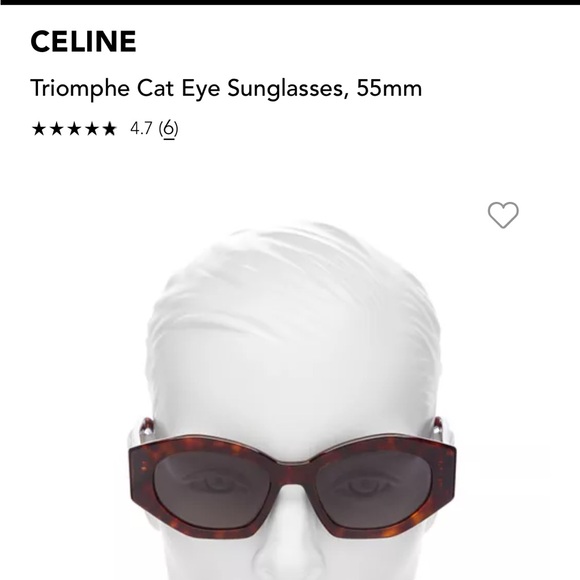
Task: Click the first star in the rating
Action: click(38, 129)
